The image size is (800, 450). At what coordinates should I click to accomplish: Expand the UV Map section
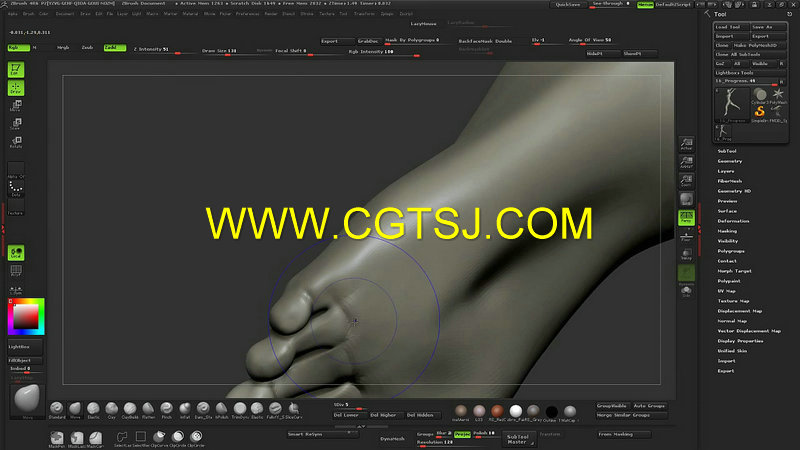(x=727, y=291)
